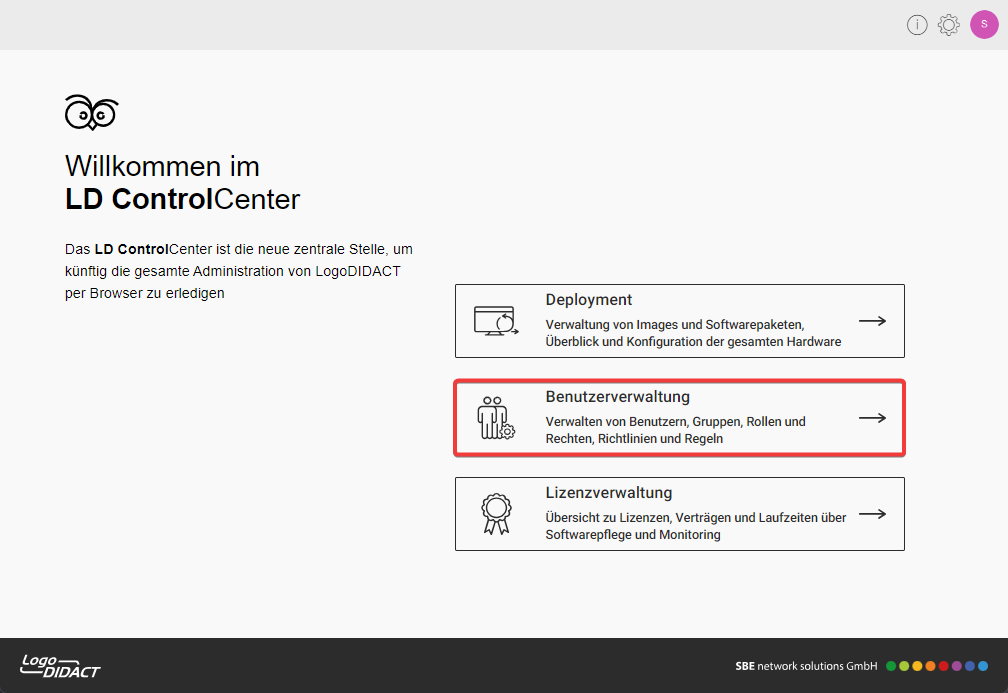Open the Deployment heading

(x=588, y=300)
